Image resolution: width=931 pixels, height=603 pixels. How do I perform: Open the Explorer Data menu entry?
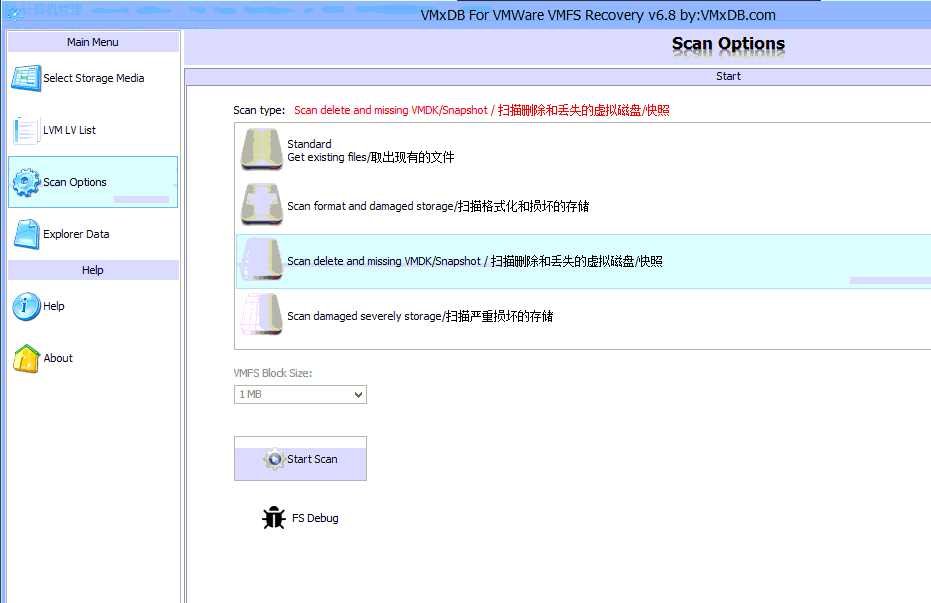point(93,234)
